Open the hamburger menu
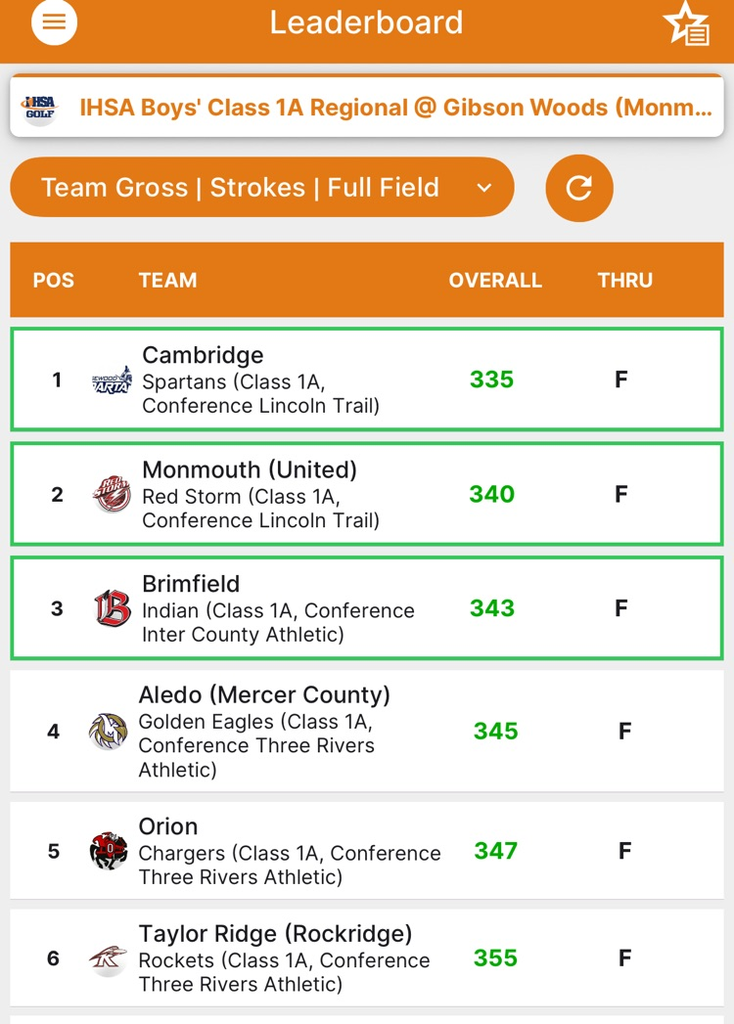Screen dimensions: 734x1024 [54, 23]
